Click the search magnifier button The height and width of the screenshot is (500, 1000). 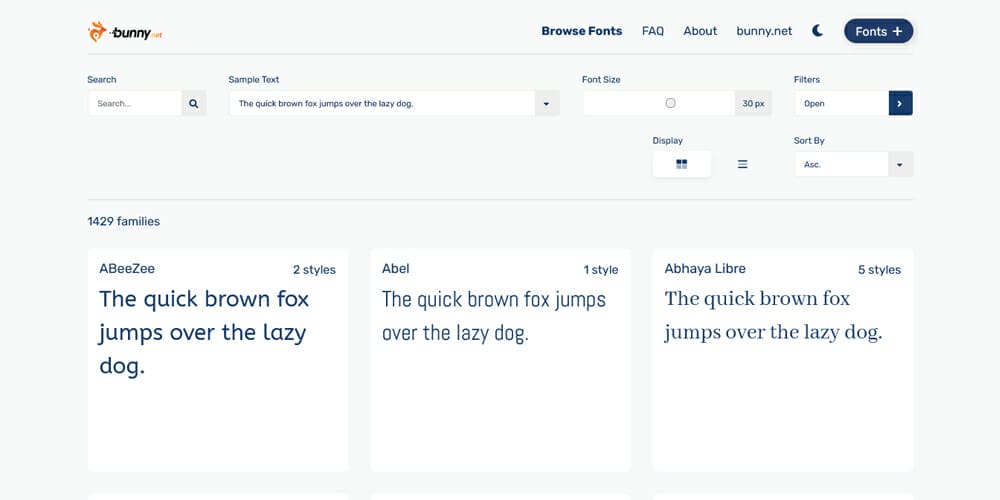click(194, 103)
